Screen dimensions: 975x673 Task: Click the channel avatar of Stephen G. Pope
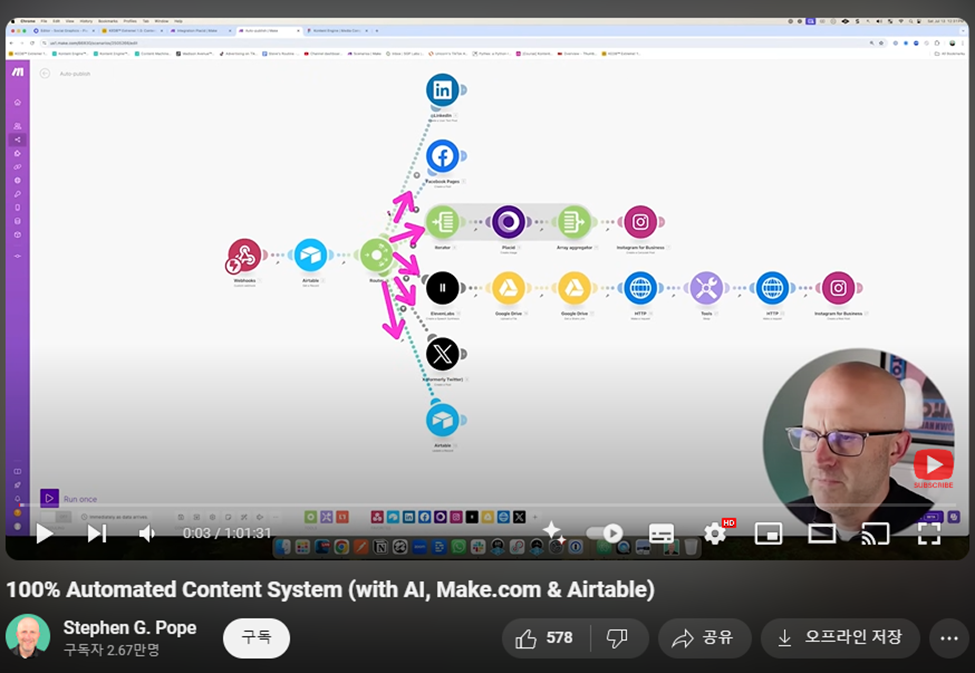(x=28, y=637)
